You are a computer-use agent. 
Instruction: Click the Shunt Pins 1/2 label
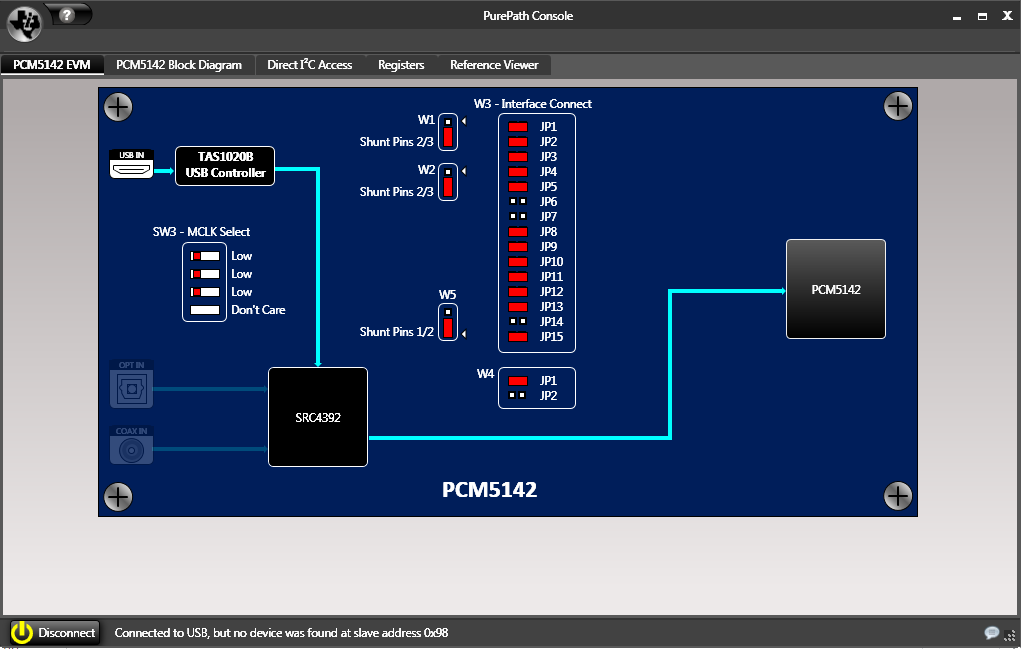point(397,332)
